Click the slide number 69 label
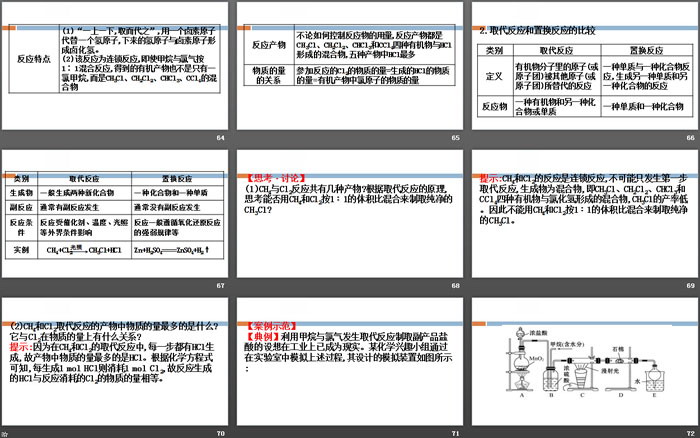700x438 pixels. pyautogui.click(x=688, y=286)
